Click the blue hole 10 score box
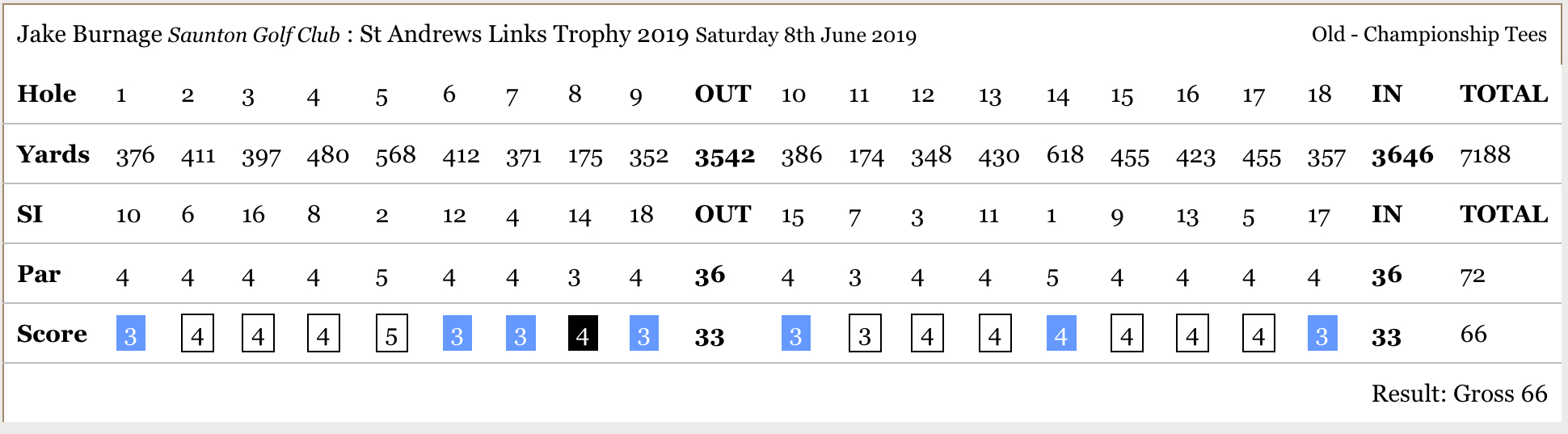The image size is (1568, 434). coord(795,334)
